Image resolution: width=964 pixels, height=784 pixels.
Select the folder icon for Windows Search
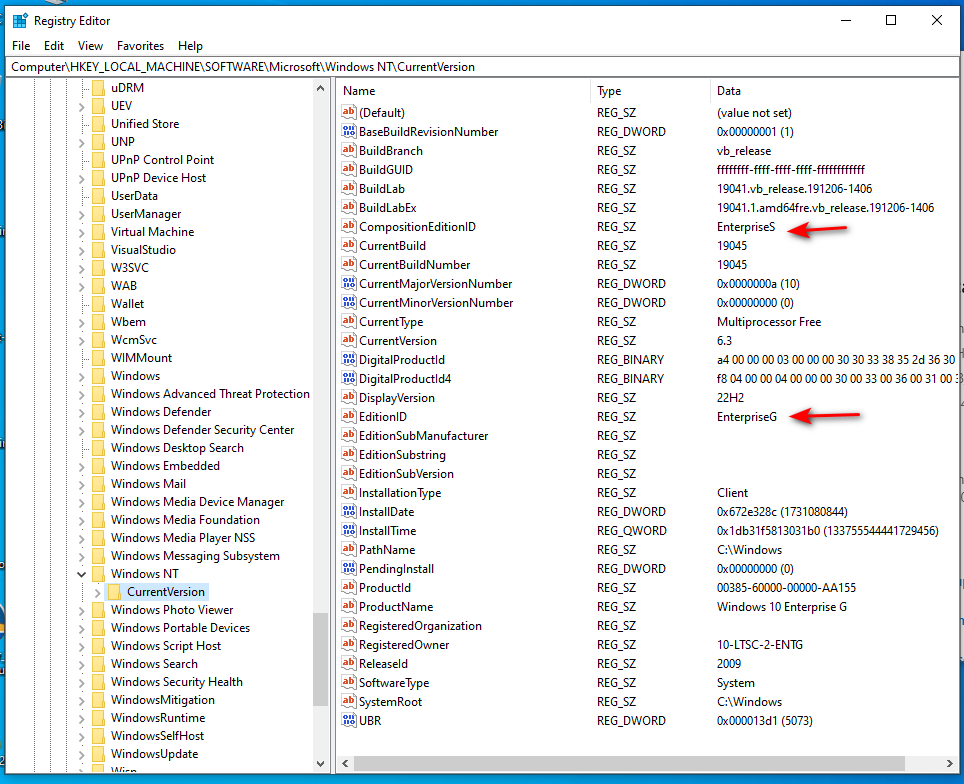coord(98,664)
